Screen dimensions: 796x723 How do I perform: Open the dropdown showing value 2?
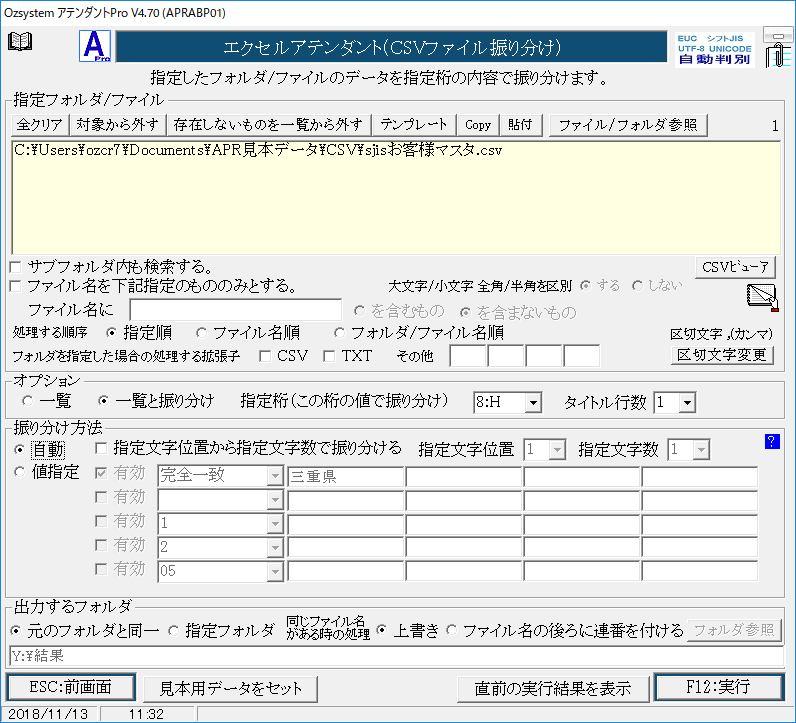(275, 547)
